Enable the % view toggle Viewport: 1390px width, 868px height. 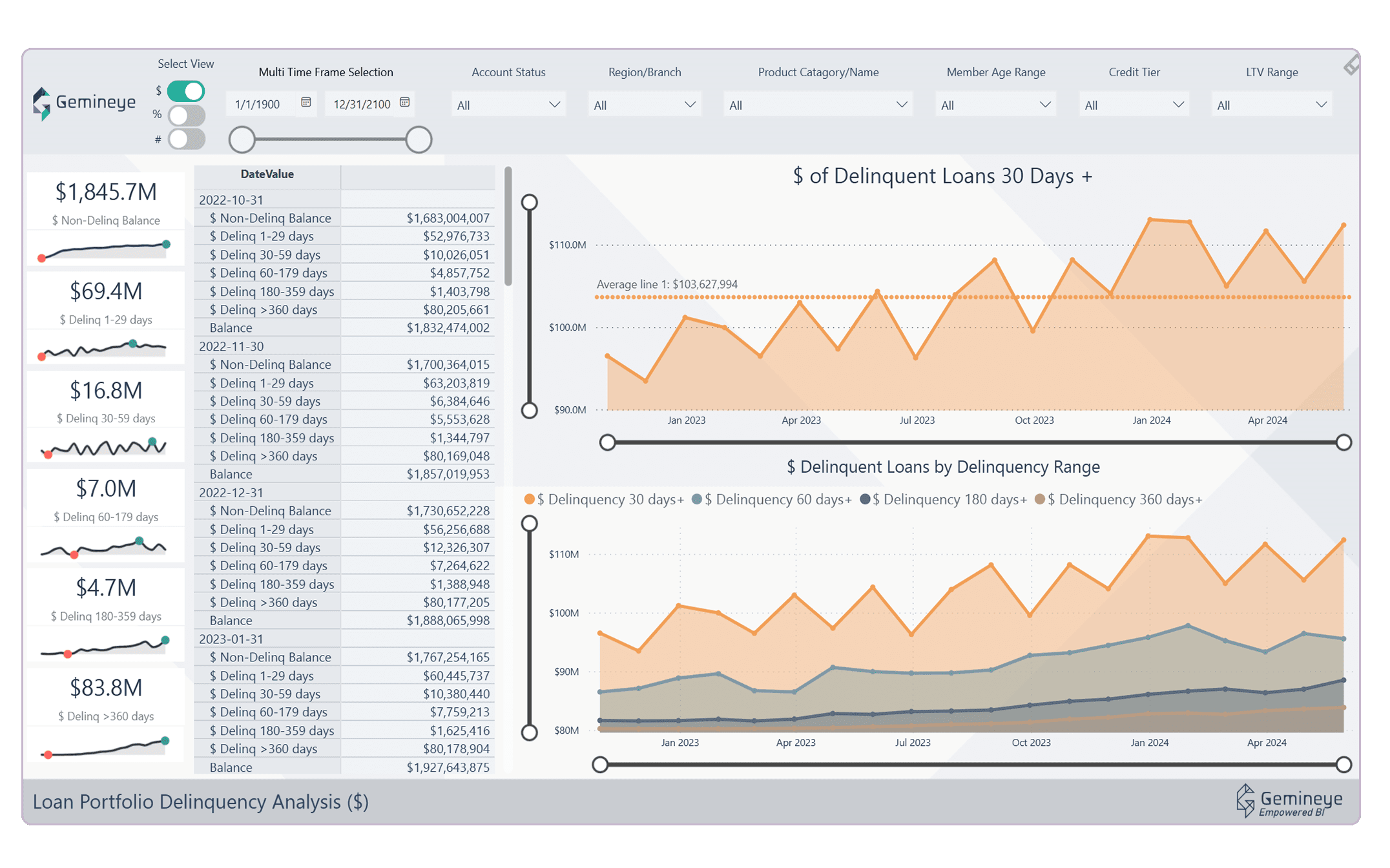[186, 115]
